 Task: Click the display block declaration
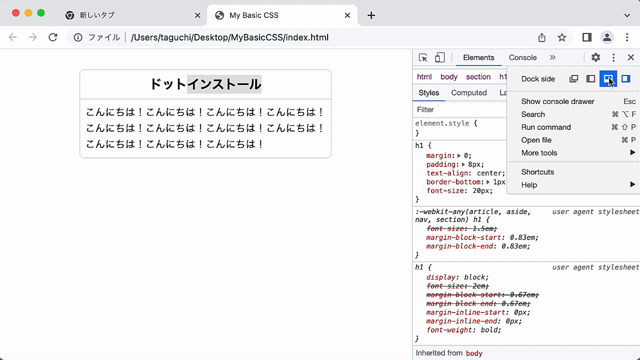coord(457,277)
